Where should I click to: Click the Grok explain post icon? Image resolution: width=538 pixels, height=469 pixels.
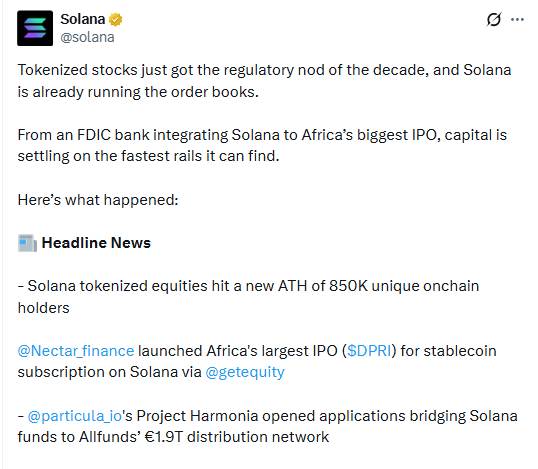pos(494,19)
